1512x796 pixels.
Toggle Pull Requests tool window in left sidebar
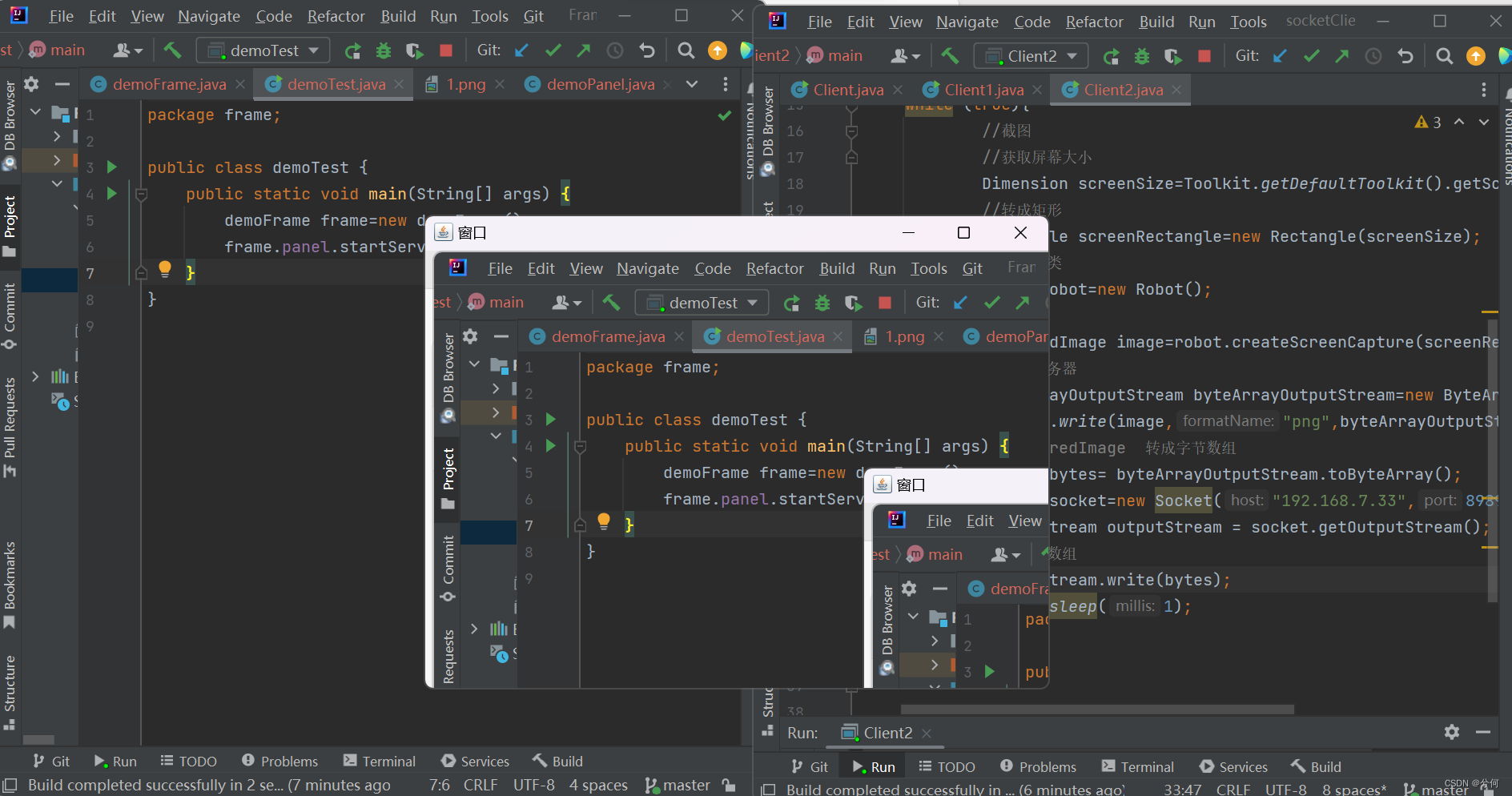point(10,427)
